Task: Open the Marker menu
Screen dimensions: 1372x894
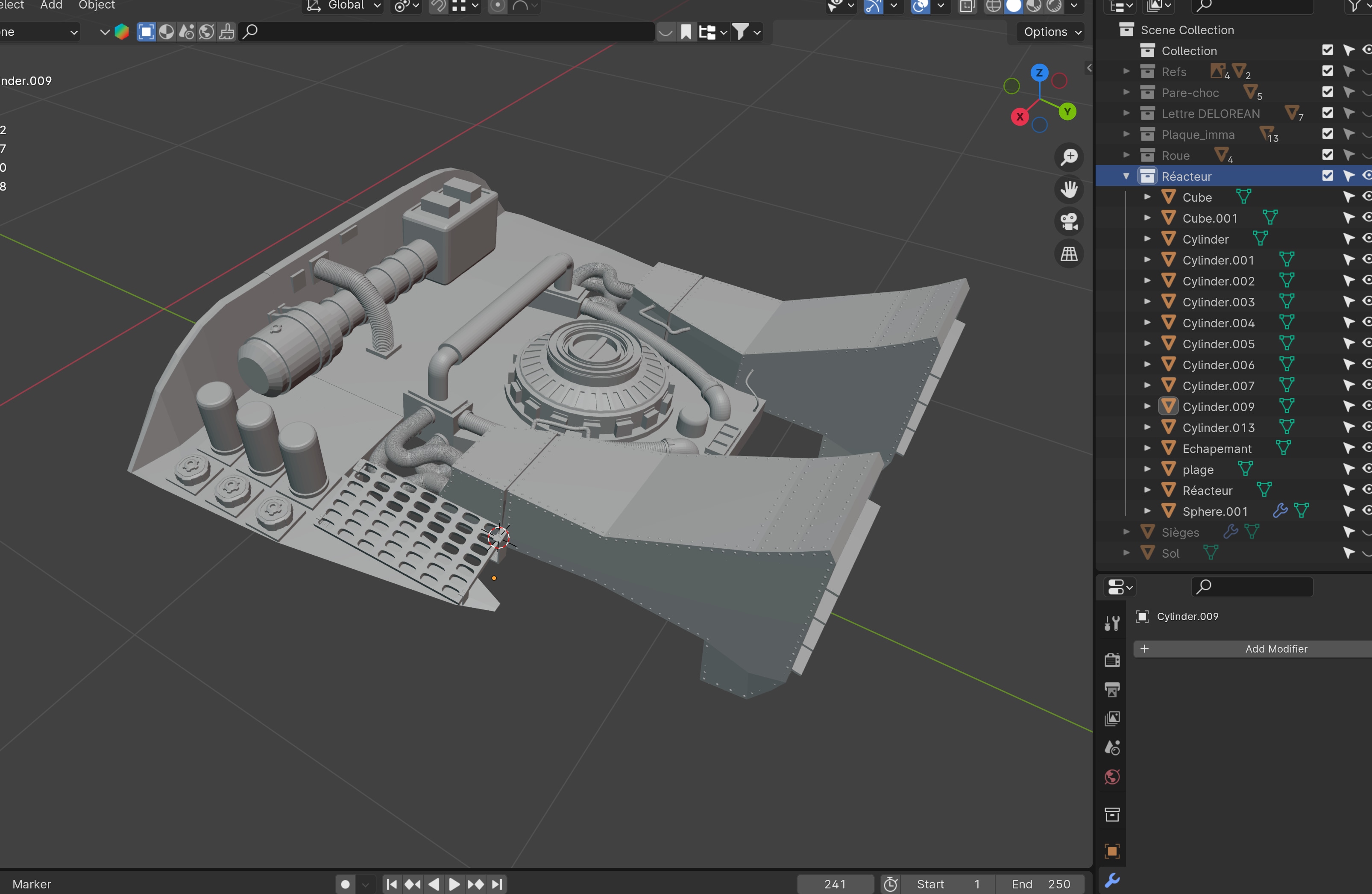Action: pyautogui.click(x=32, y=884)
